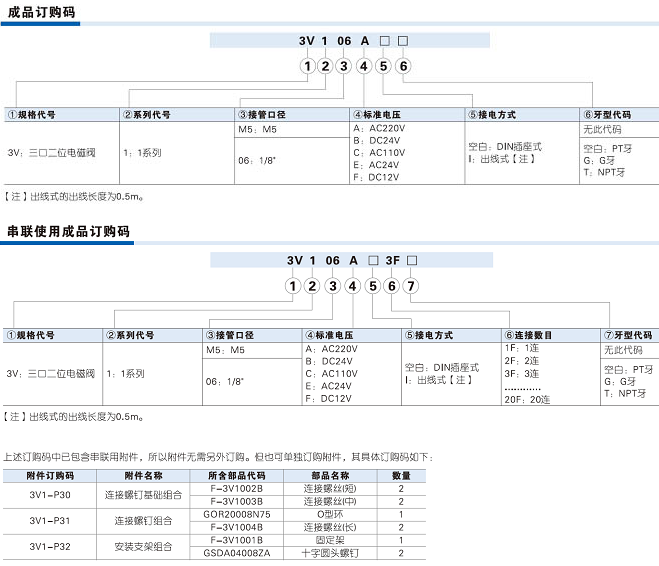Select part code GOR20008N75

coord(237,514)
